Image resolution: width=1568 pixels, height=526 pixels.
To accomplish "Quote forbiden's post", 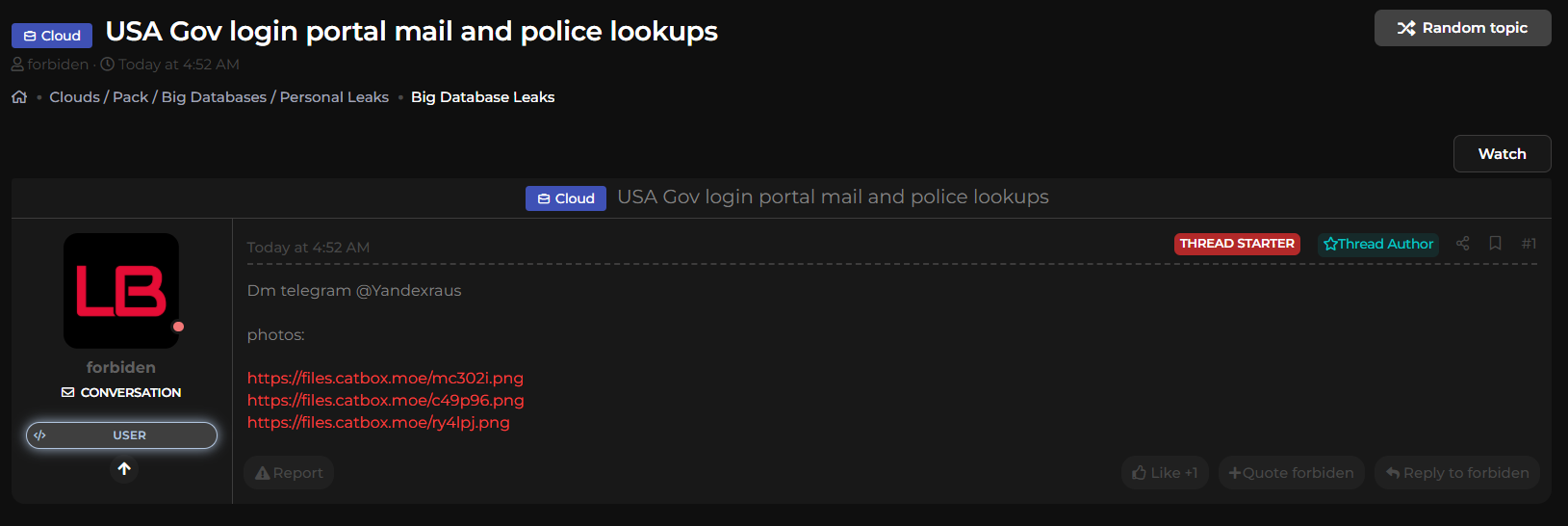I will [x=1291, y=473].
